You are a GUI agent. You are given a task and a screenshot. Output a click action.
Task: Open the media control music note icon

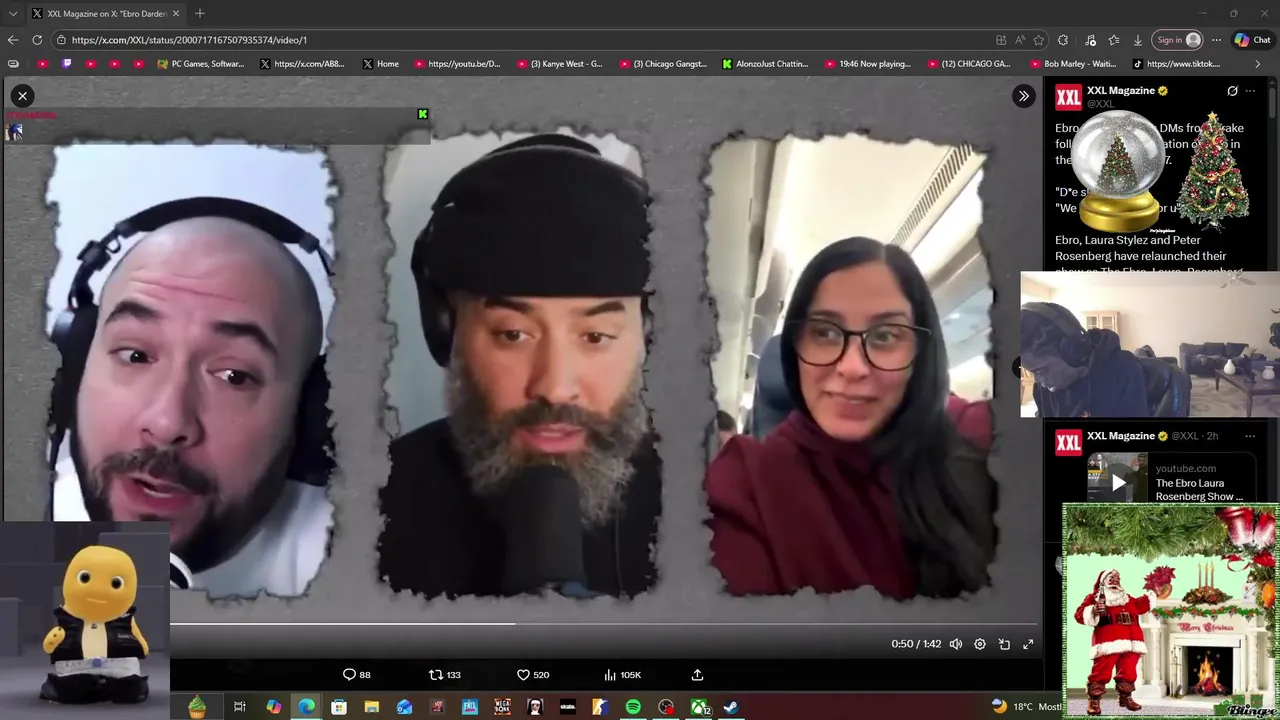tap(1090, 40)
